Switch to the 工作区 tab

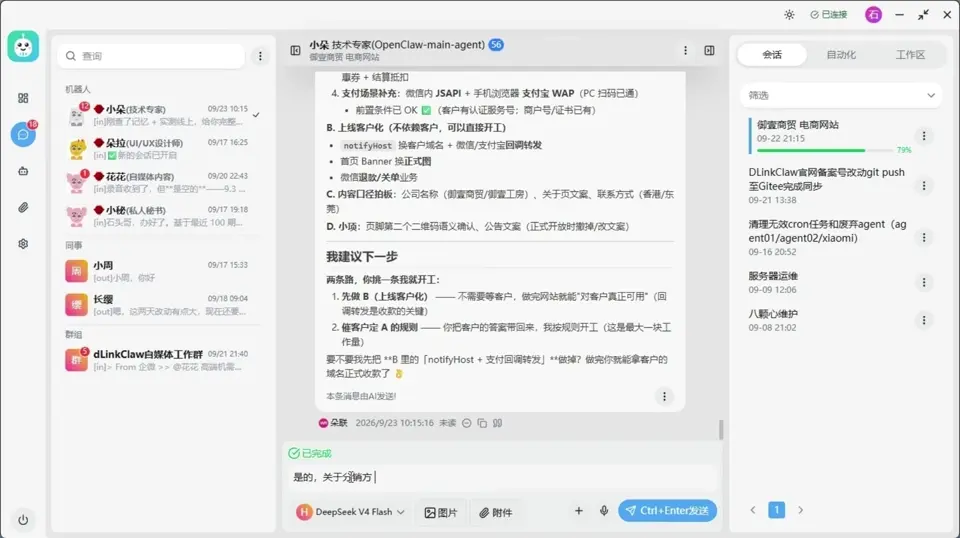(910, 54)
